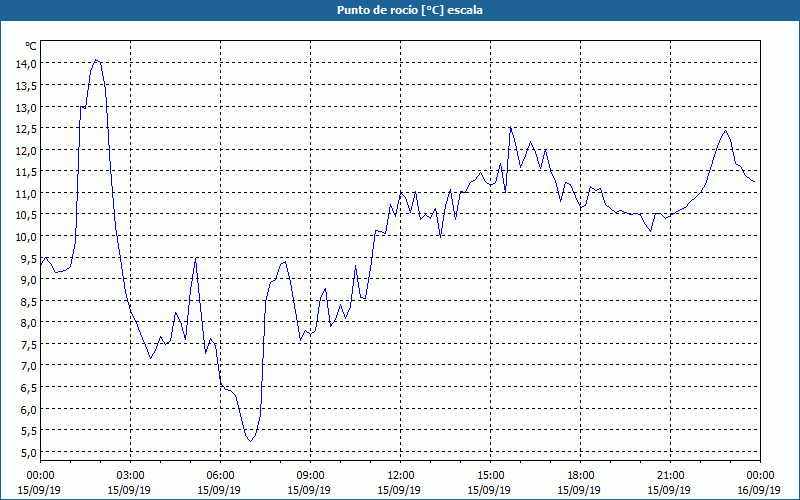This screenshot has width=800, height=500.
Task: Pick the 09:00 time axis label
Action: click(310, 476)
